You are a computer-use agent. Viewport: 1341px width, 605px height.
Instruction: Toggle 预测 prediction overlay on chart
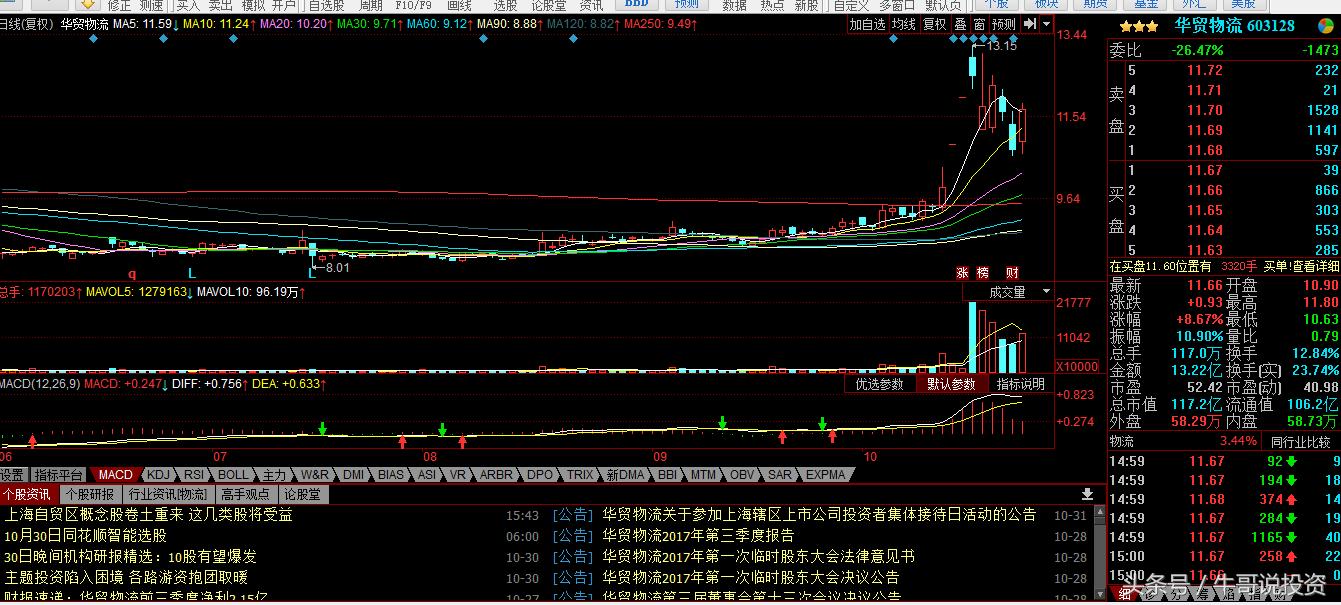pos(1004,23)
